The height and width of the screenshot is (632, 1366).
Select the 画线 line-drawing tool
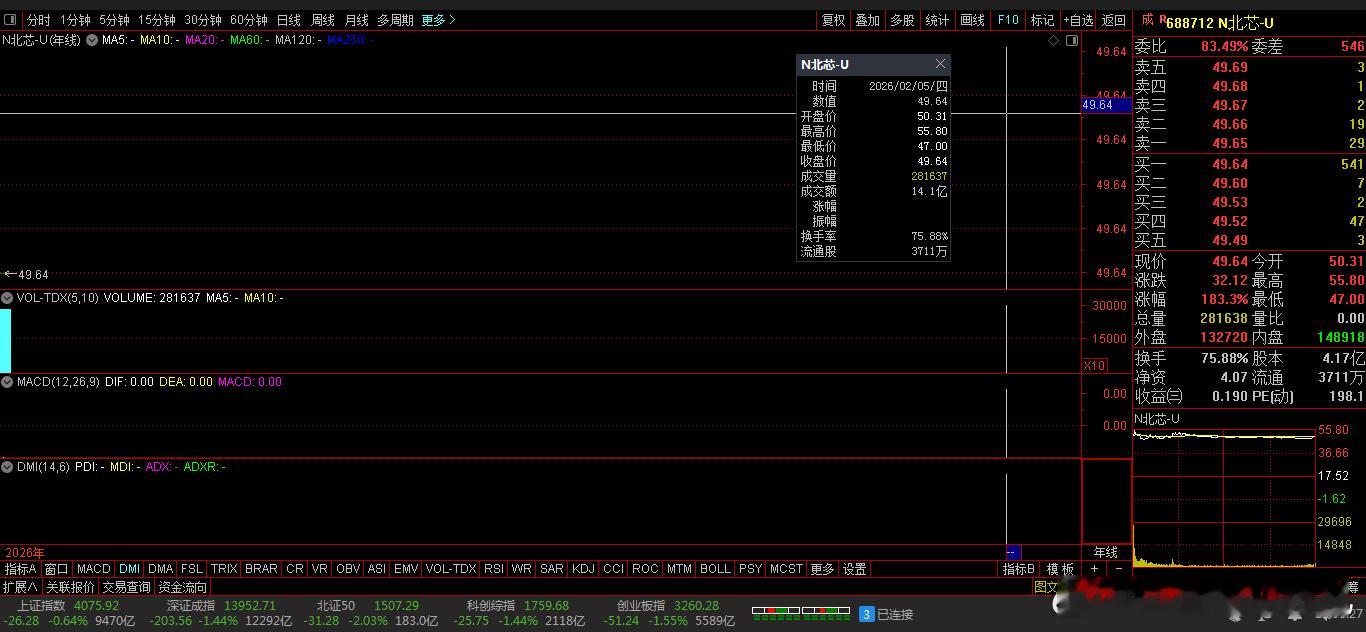click(971, 19)
